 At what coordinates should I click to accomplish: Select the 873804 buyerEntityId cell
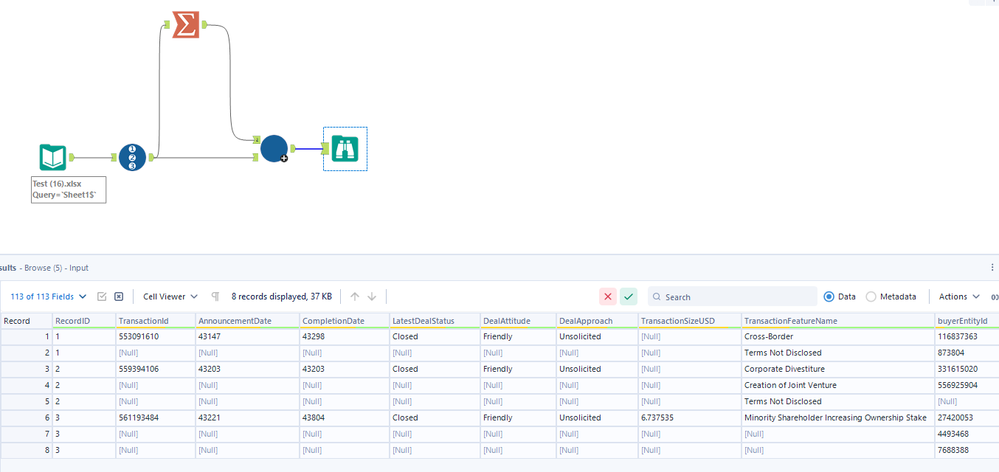967,352
